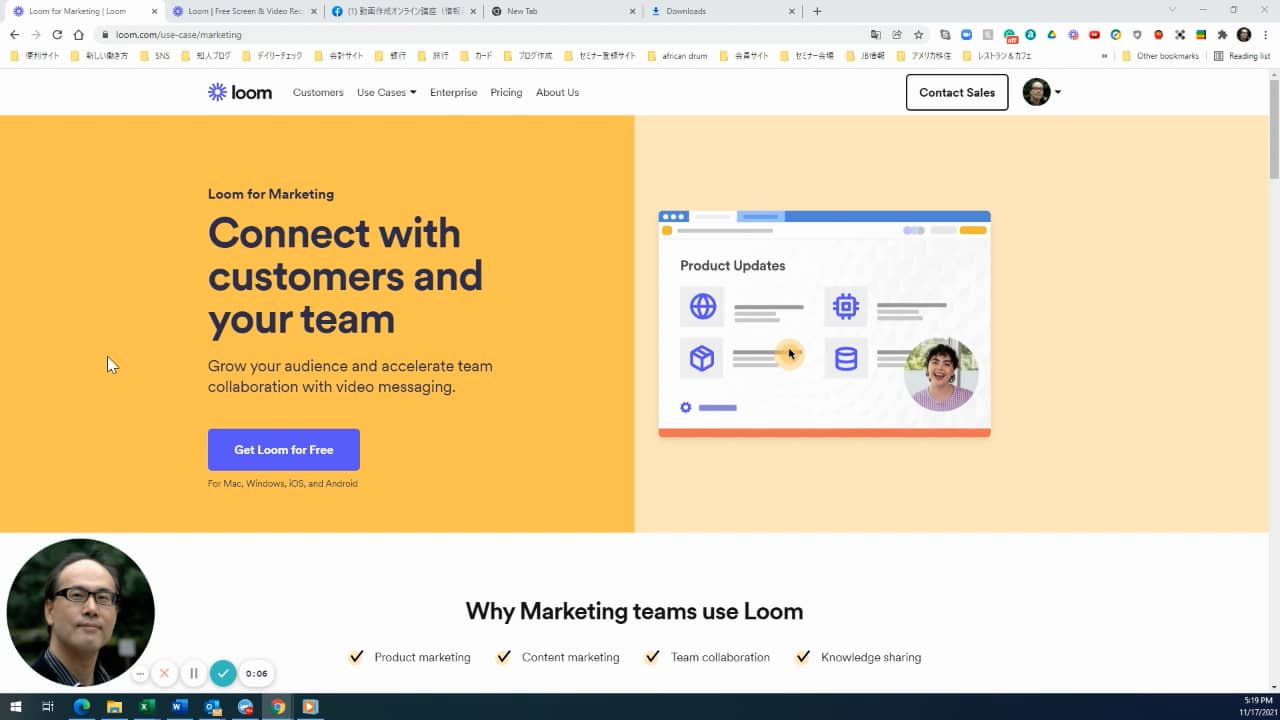Open the Google Drive extension icon
Image resolution: width=1280 pixels, height=720 pixels.
[x=1052, y=34]
